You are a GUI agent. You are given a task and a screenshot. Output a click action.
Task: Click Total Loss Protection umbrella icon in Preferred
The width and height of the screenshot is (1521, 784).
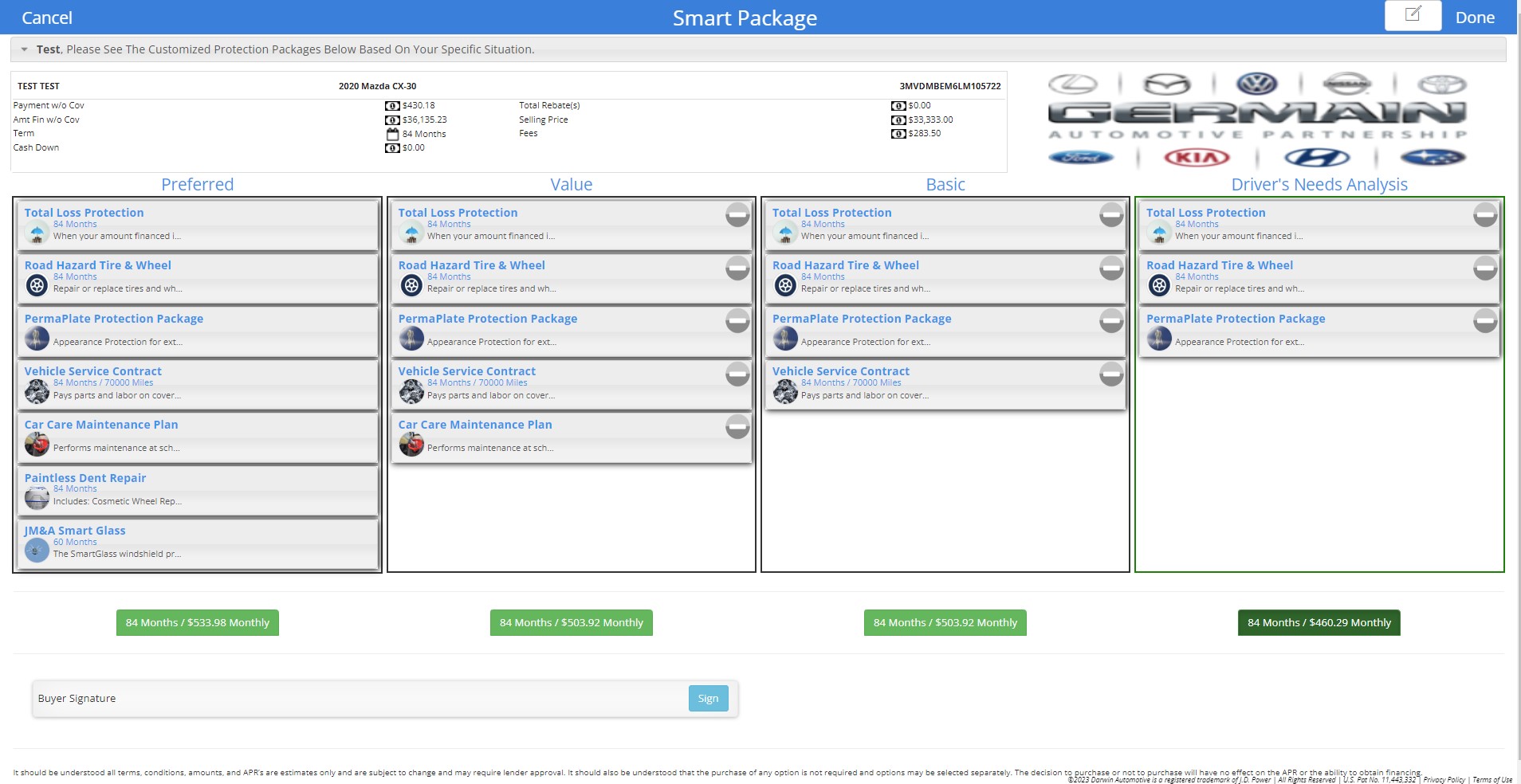tap(37, 232)
